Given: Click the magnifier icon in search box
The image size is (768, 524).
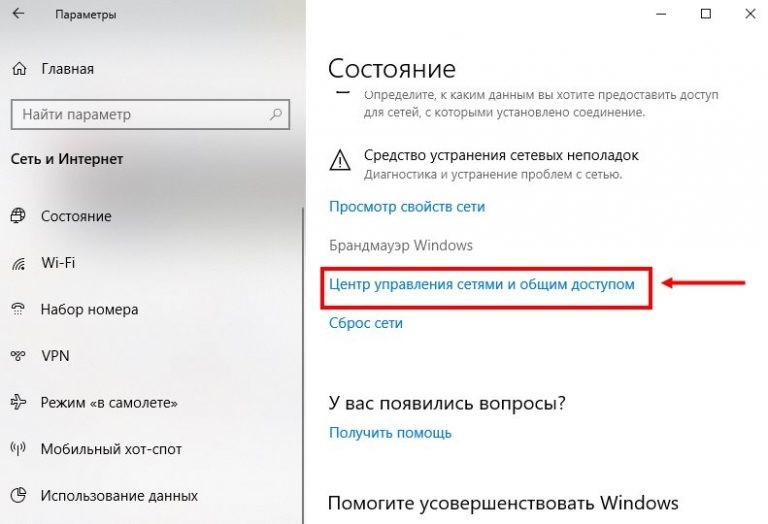Looking at the screenshot, I should coord(276,115).
